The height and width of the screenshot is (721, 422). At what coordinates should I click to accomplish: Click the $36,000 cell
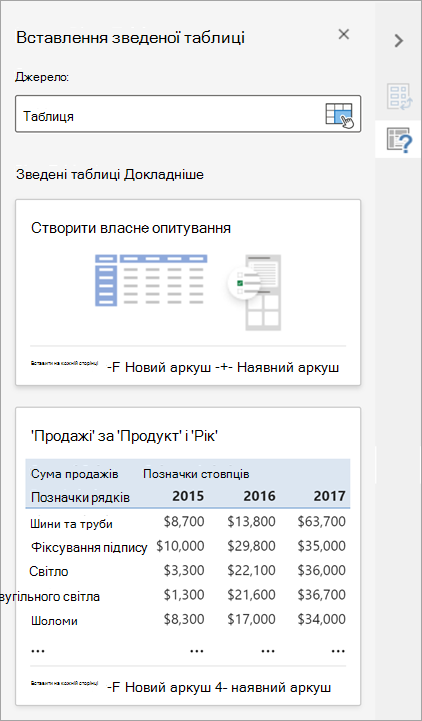click(321, 570)
